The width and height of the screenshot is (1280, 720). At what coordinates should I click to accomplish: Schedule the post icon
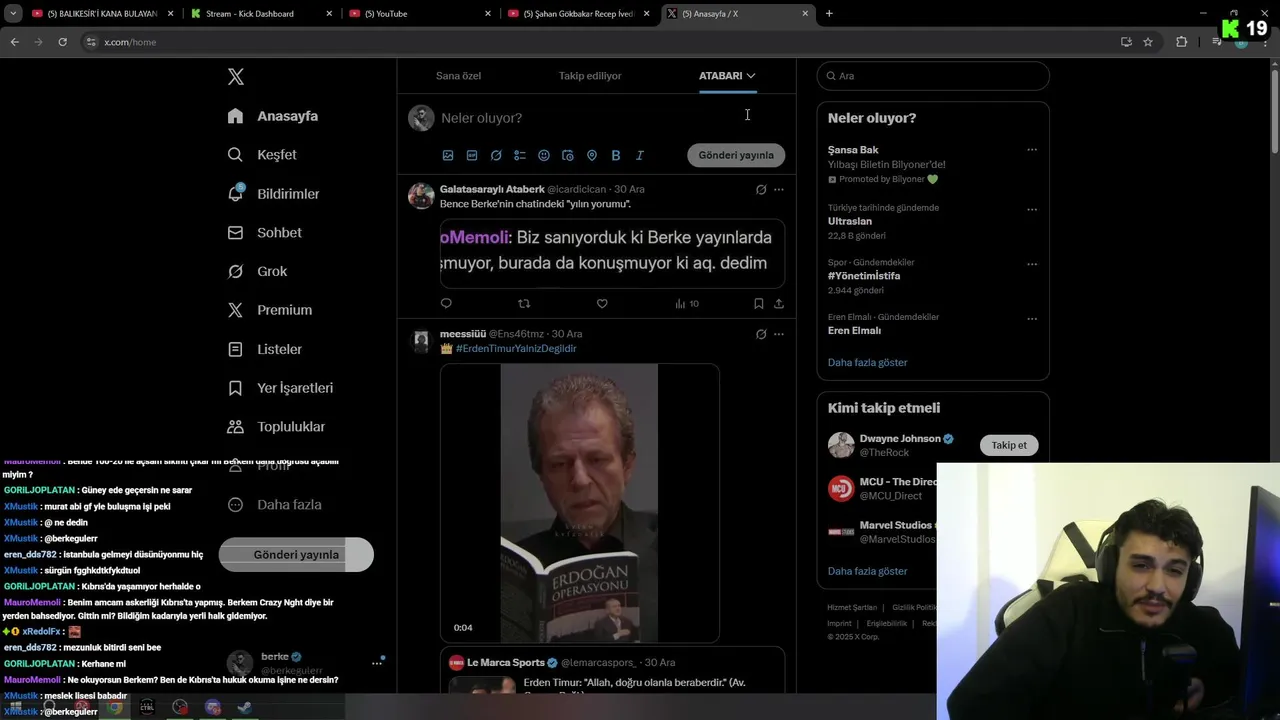[568, 156]
